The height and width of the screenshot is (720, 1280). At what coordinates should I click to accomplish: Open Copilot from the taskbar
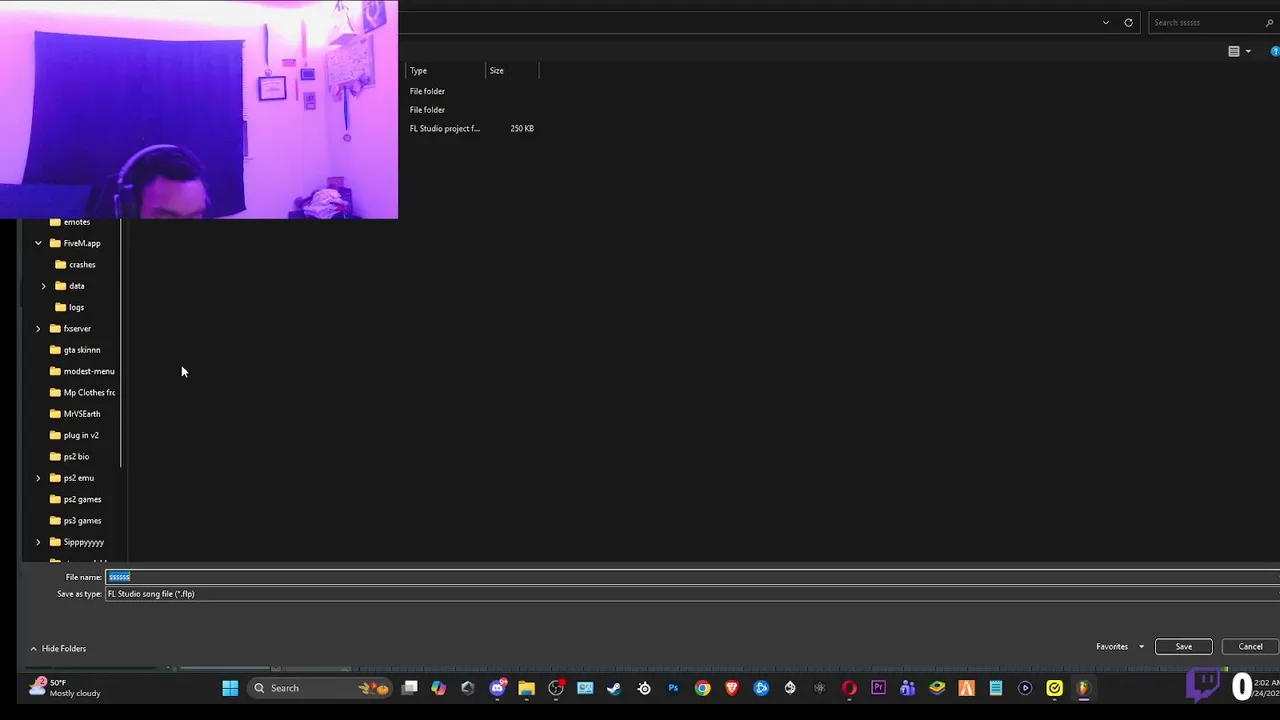438,688
